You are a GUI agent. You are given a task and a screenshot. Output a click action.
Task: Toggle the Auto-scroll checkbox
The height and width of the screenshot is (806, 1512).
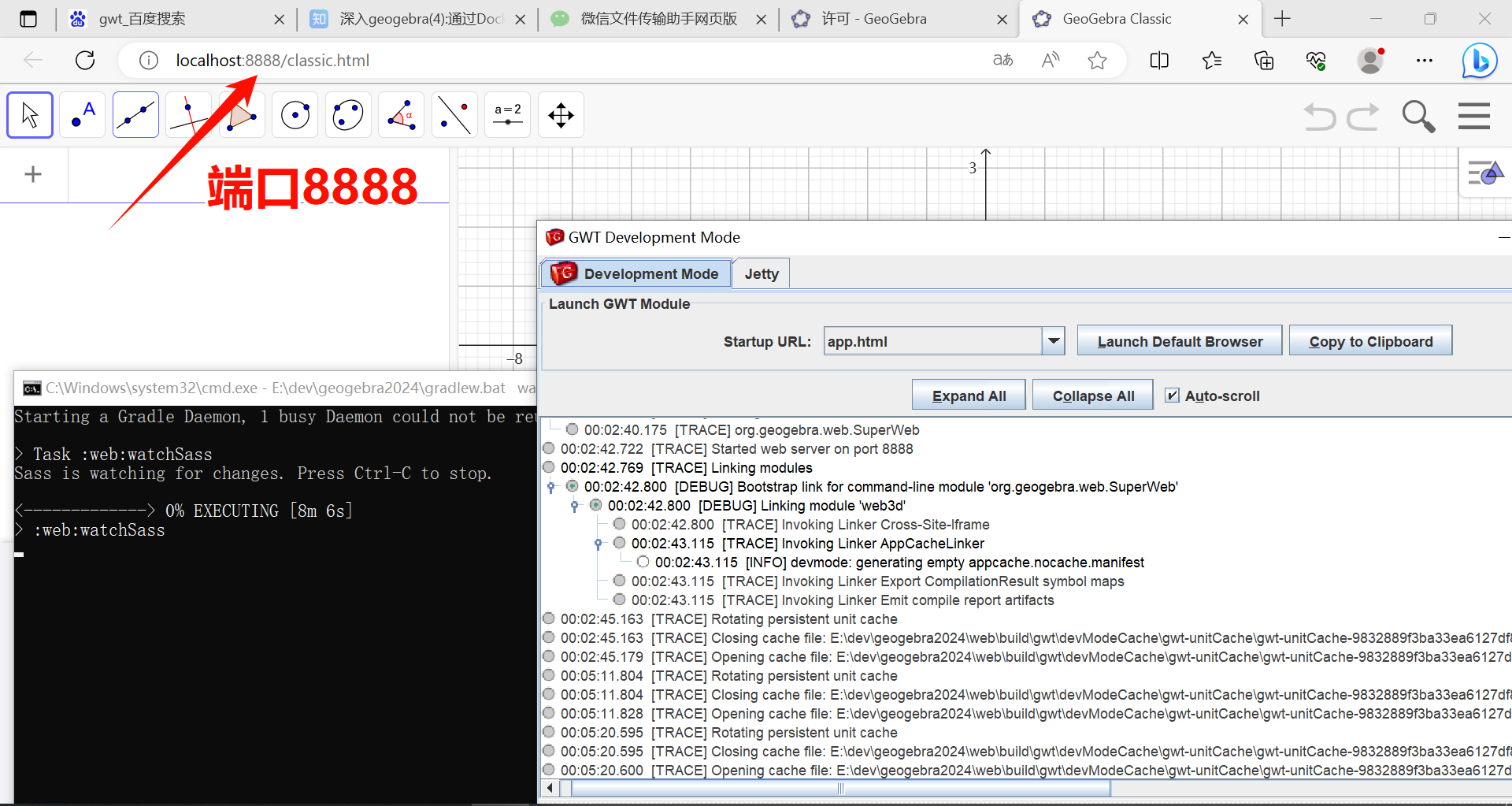[1173, 396]
